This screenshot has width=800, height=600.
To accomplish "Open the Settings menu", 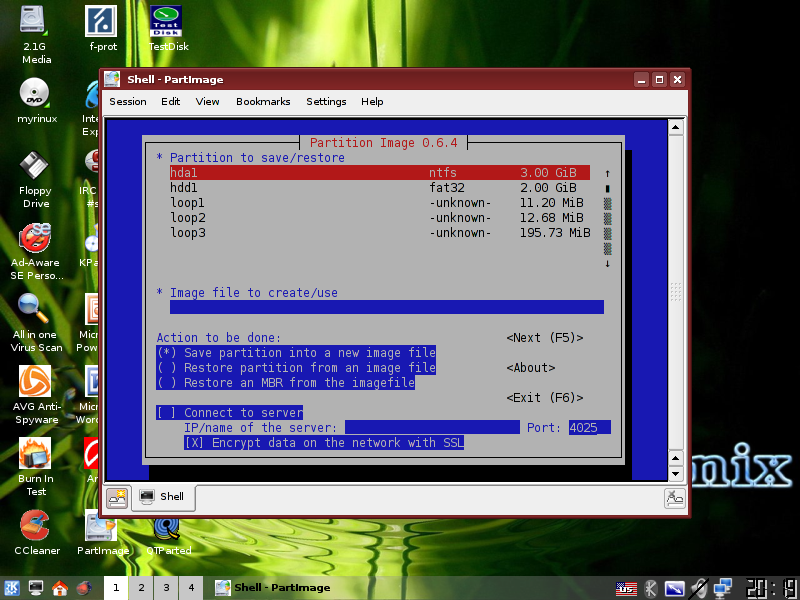I will (326, 102).
